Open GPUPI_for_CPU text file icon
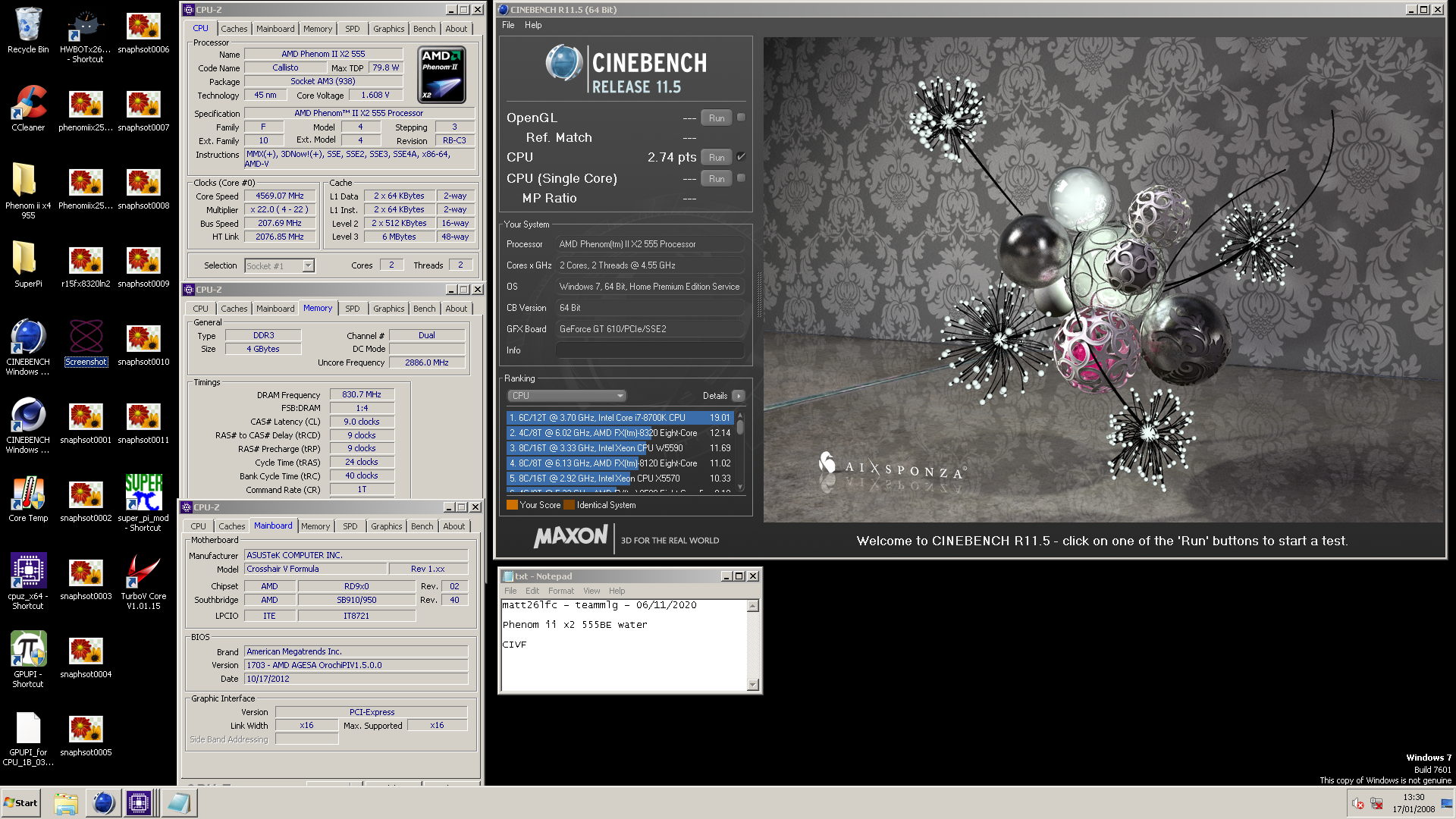Image resolution: width=1456 pixels, height=819 pixels. 28,738
